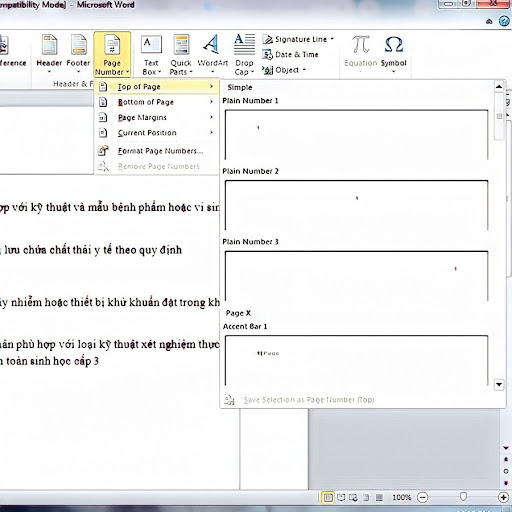
Task: Minimize the ribbon caret icon
Action: [x=489, y=22]
